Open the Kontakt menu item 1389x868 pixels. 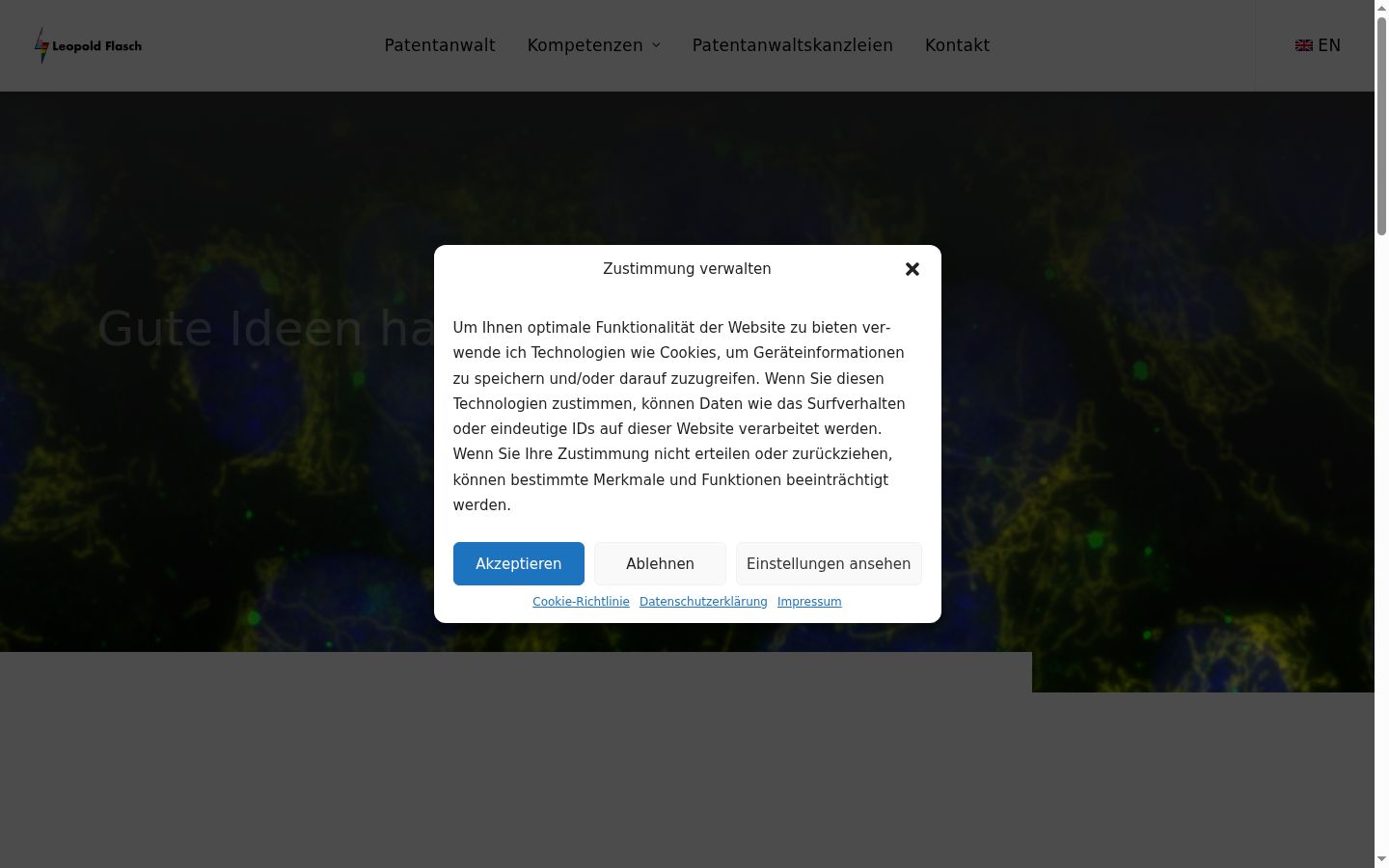(957, 45)
